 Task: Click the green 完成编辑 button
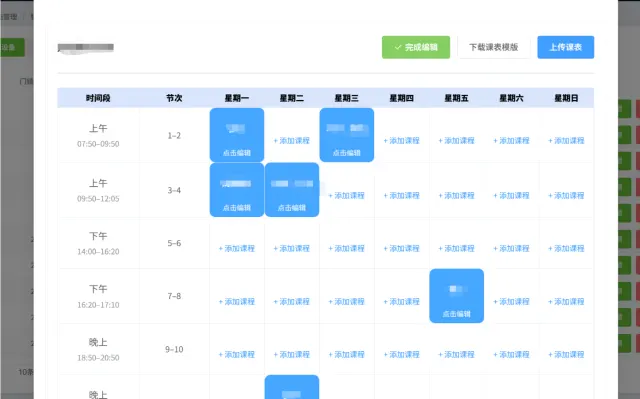click(416, 47)
